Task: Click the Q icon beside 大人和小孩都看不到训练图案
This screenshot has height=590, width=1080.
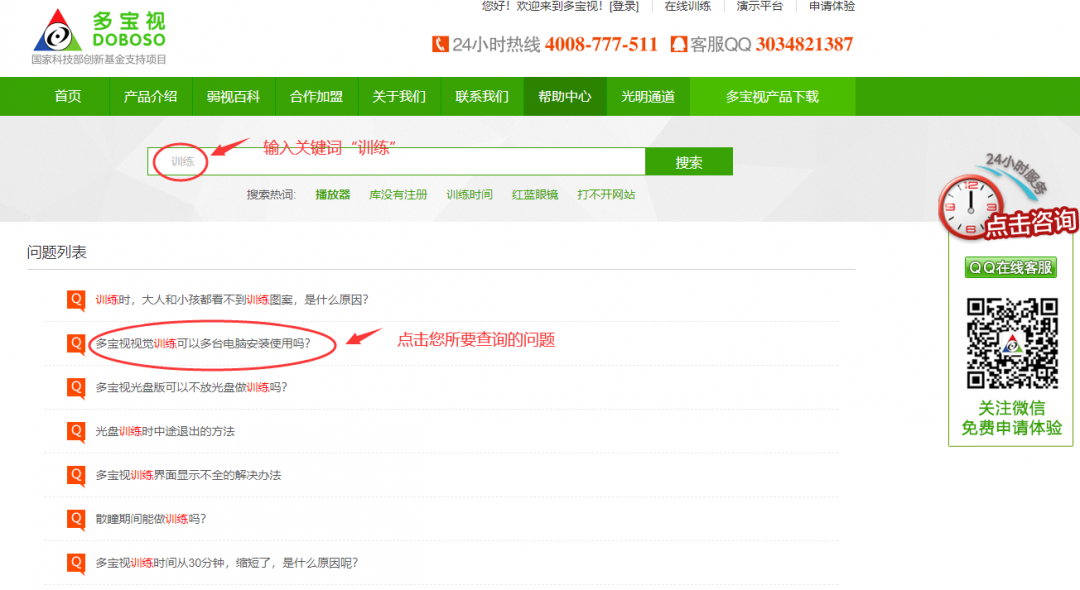Action: click(x=76, y=299)
